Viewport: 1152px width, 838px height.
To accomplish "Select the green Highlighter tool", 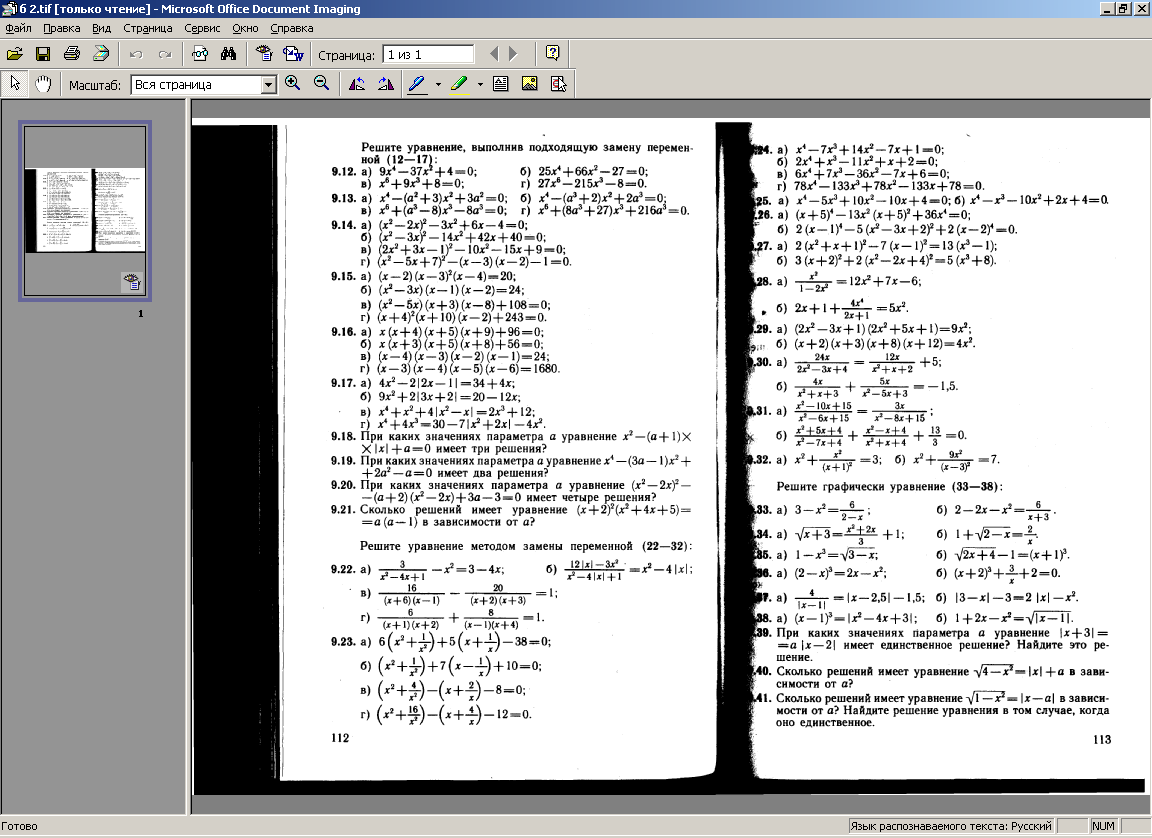I will [x=459, y=84].
